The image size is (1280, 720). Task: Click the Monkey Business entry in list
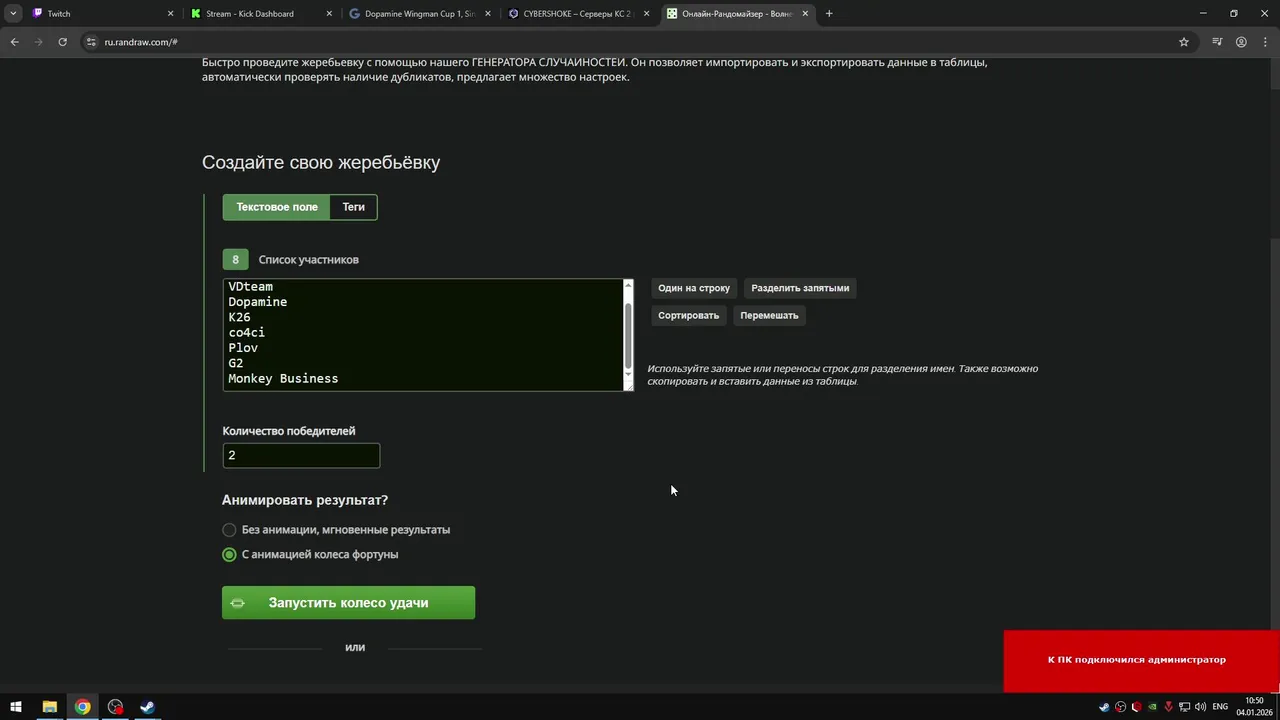(x=283, y=379)
